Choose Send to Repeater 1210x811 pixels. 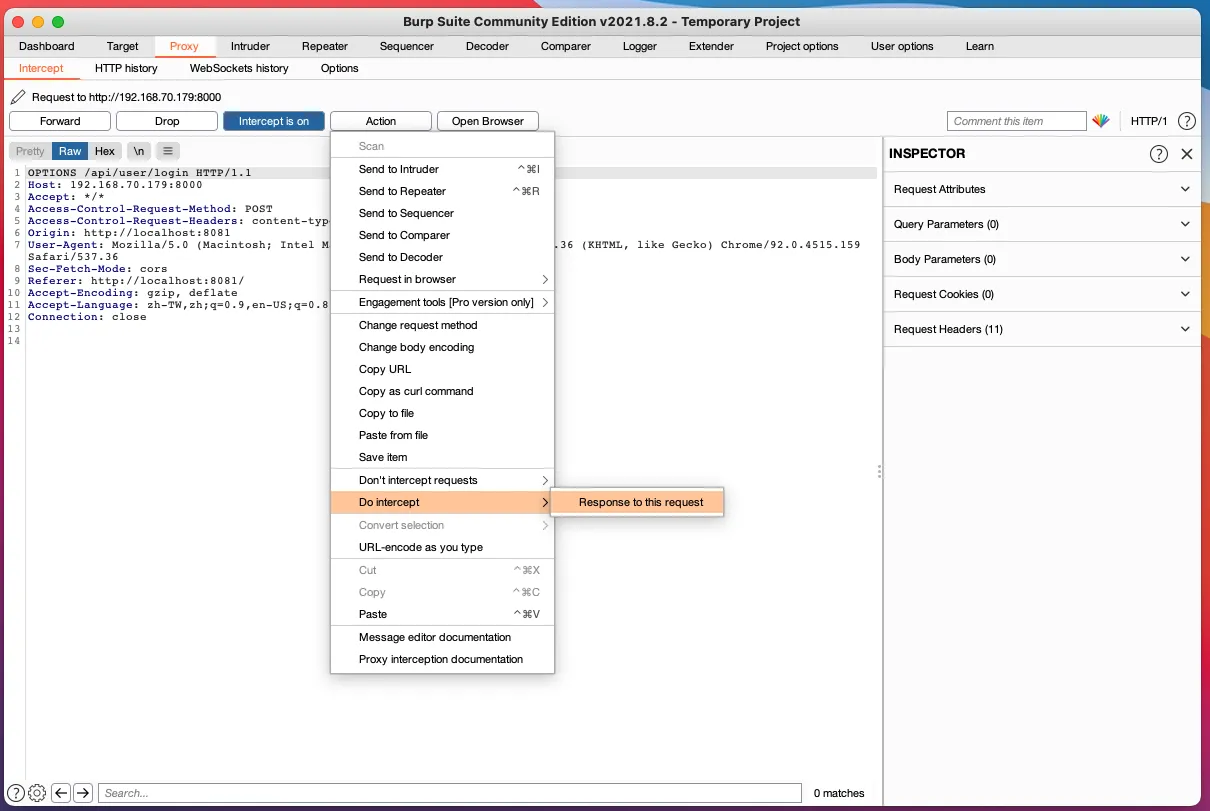[x=442, y=191]
